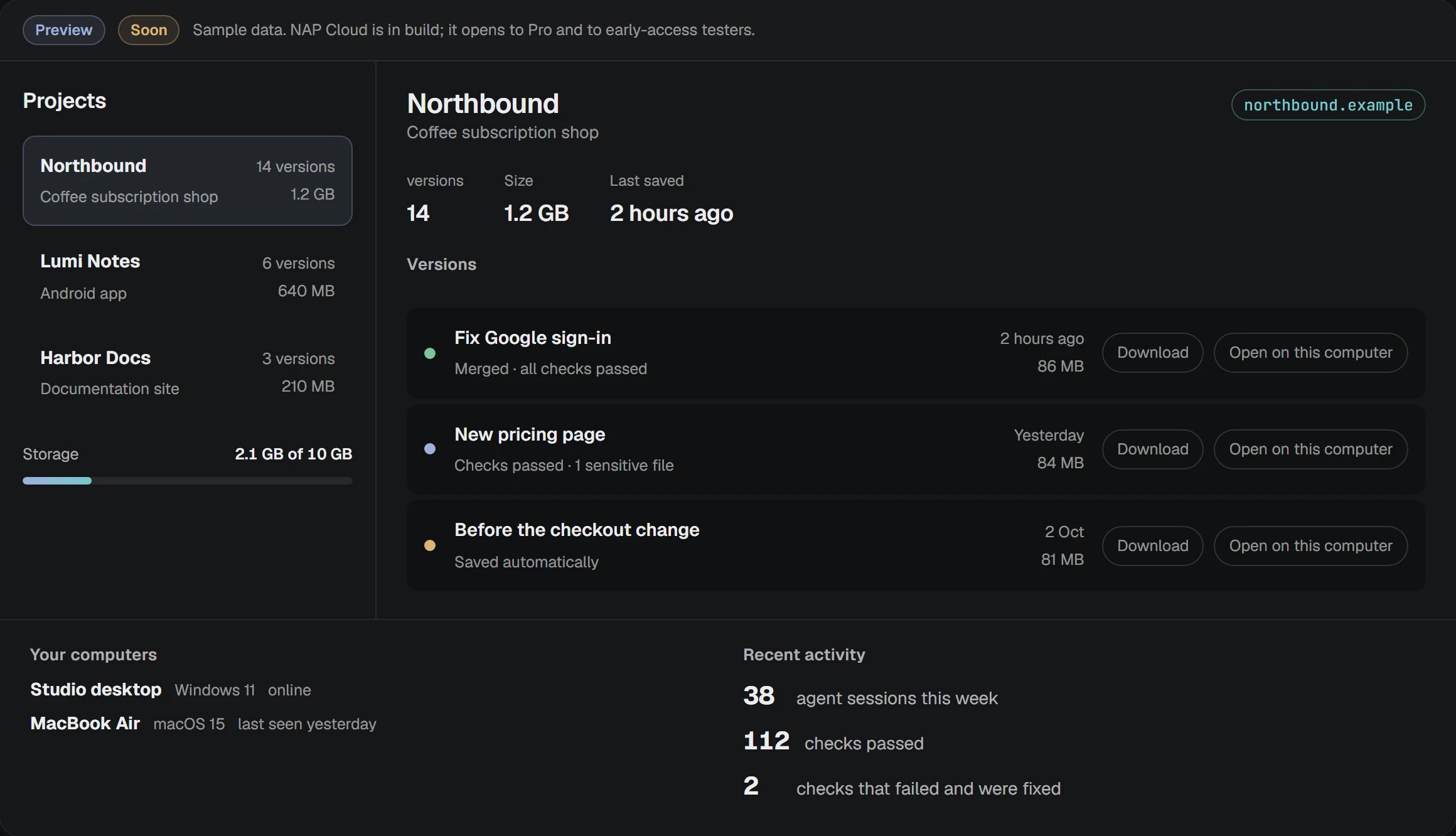Click the 'Android app' description
The image size is (1456, 836).
[83, 293]
